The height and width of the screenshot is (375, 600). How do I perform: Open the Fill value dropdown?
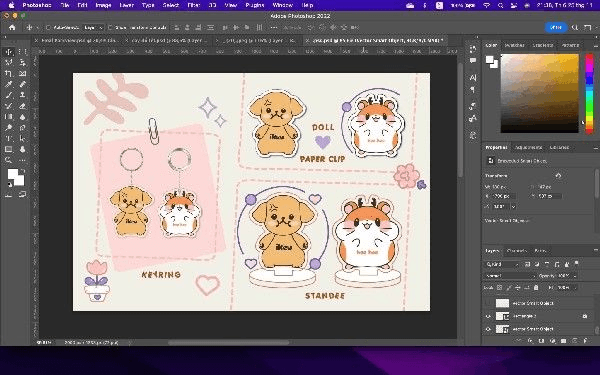(x=575, y=288)
